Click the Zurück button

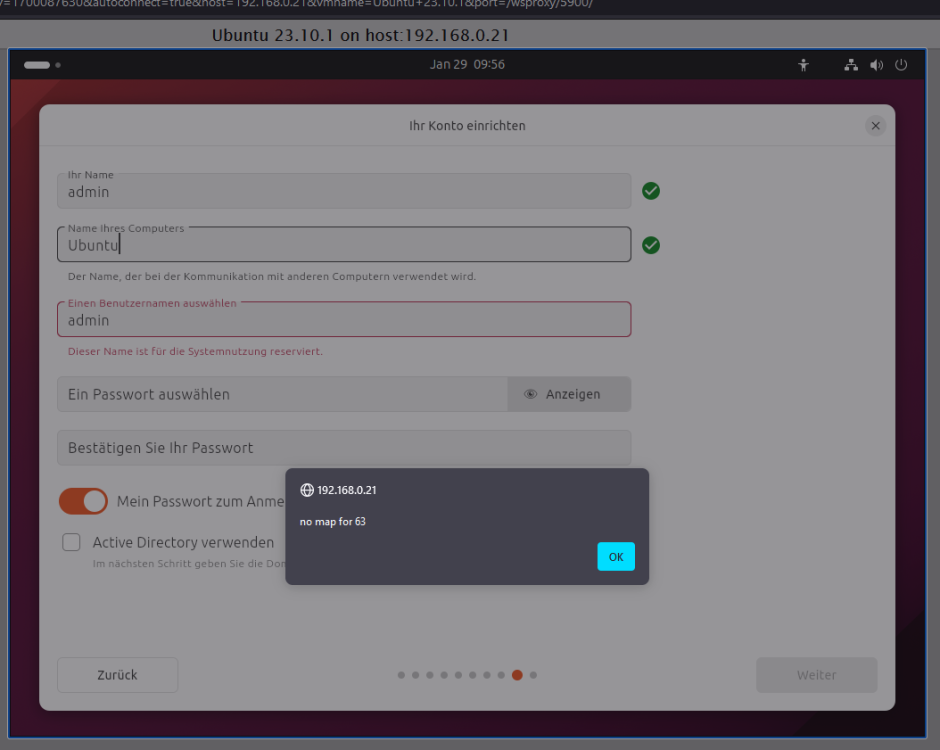(x=118, y=674)
